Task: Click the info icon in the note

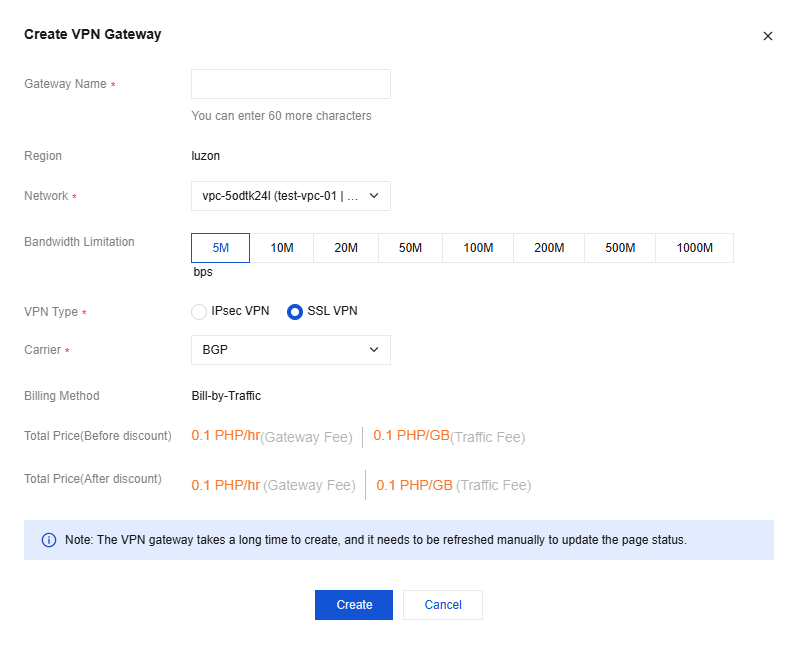Action: click(x=49, y=540)
